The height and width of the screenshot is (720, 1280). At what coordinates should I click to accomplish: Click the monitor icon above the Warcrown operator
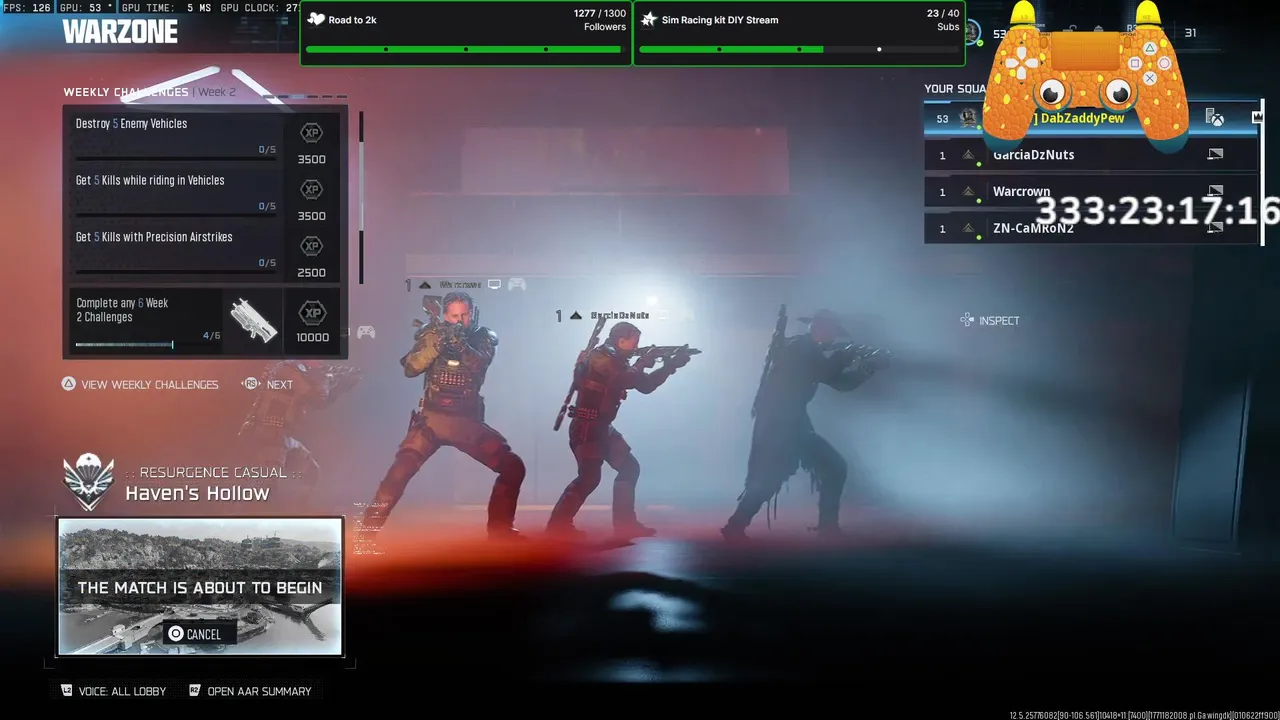coord(494,284)
